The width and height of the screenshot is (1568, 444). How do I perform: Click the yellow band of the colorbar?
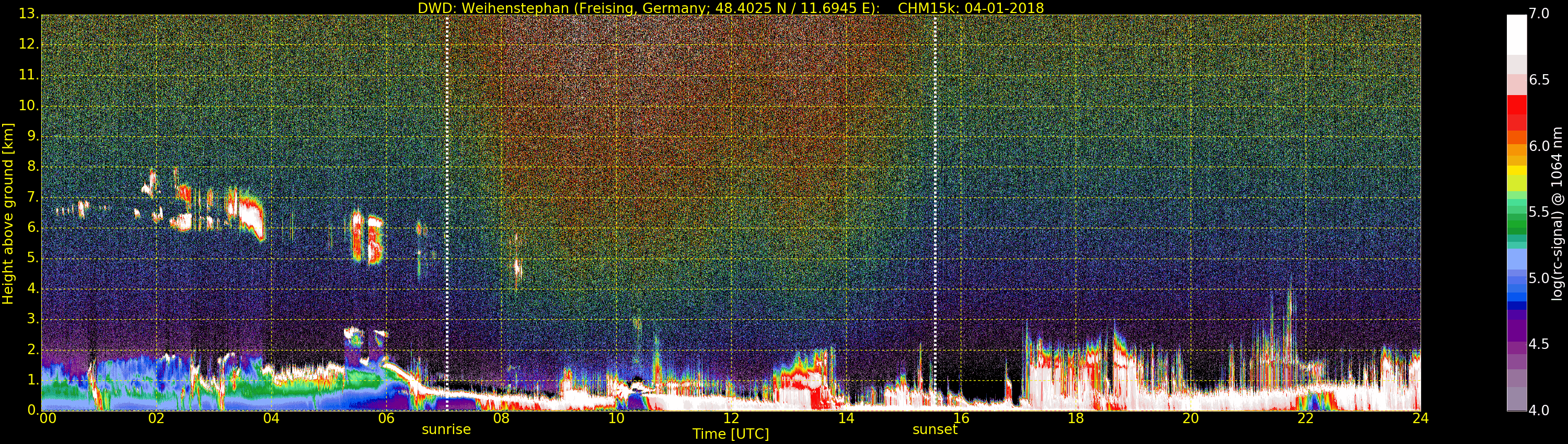pos(1516,170)
